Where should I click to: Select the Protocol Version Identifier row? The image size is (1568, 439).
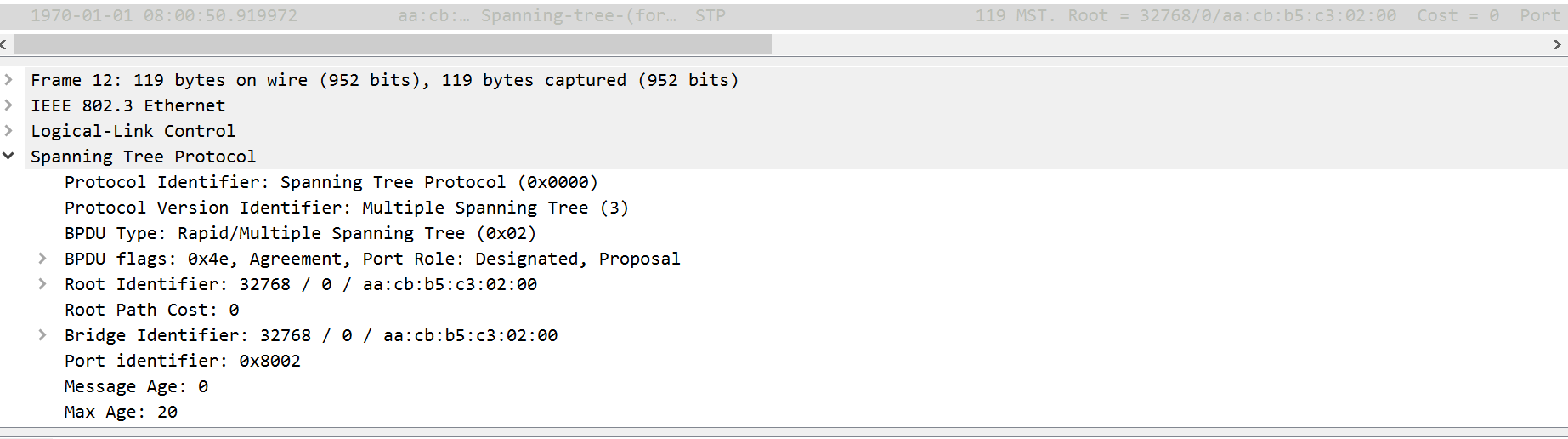click(346, 208)
